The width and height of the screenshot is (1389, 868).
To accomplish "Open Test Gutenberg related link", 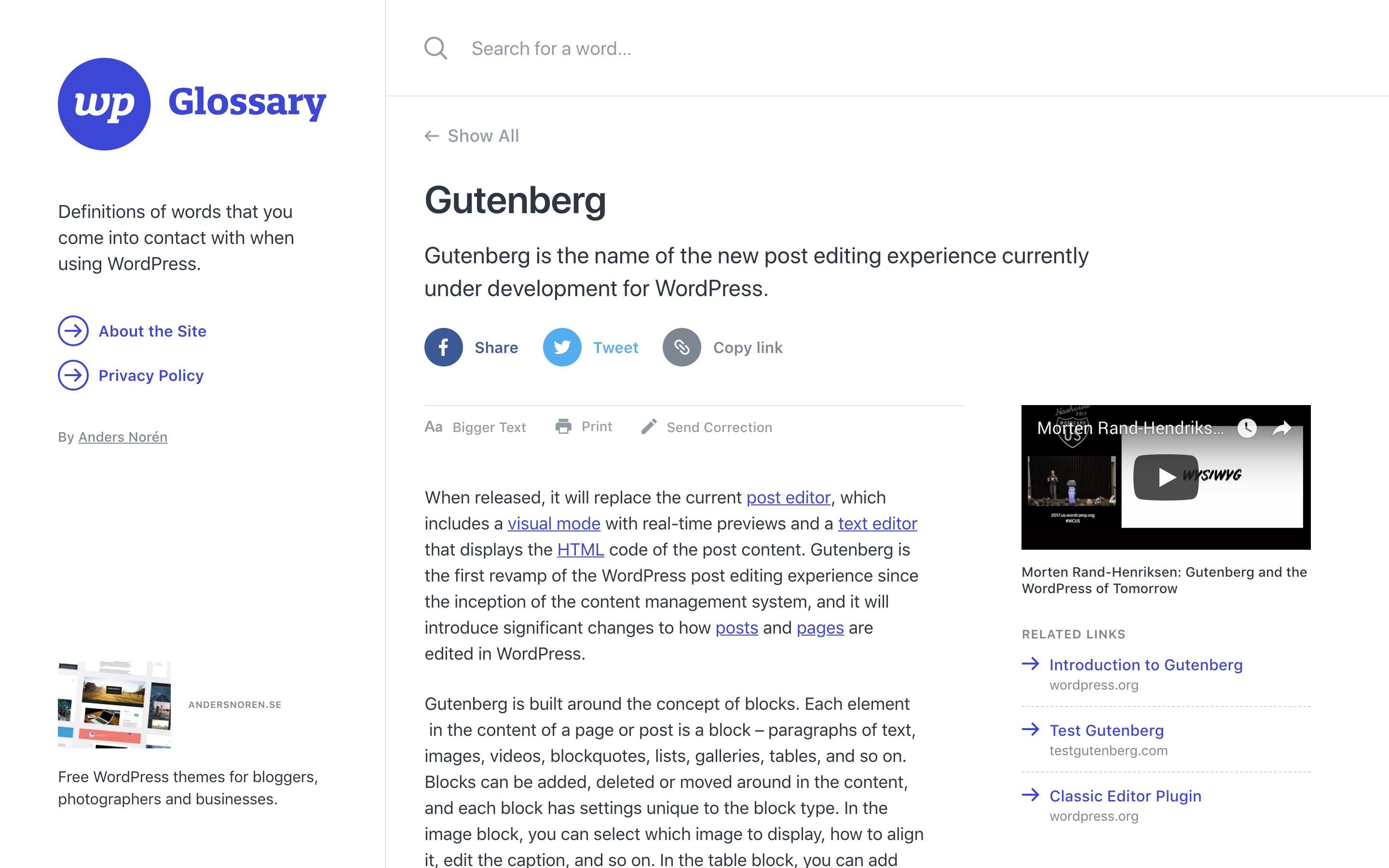I will tap(1106, 730).
